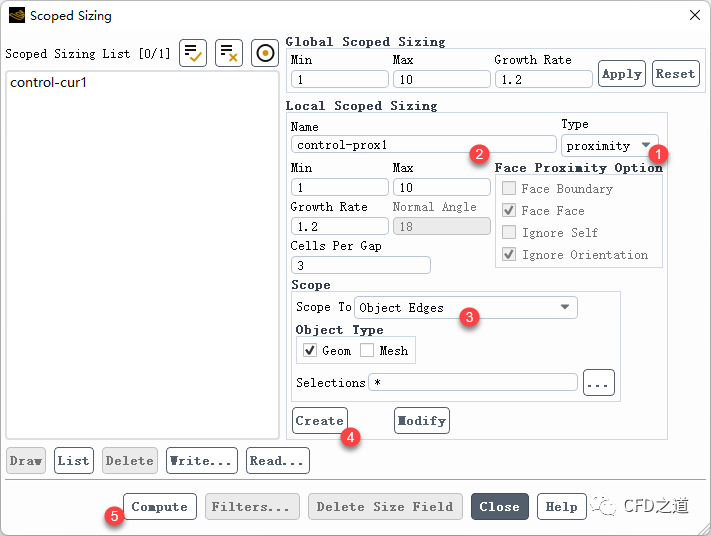Click the Local Min input field

pos(340,187)
